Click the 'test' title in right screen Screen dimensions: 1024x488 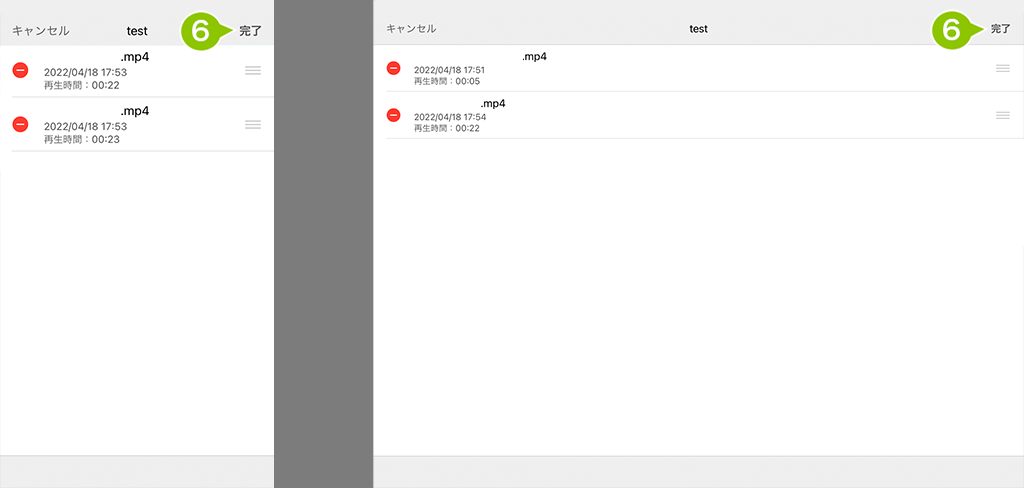[698, 29]
